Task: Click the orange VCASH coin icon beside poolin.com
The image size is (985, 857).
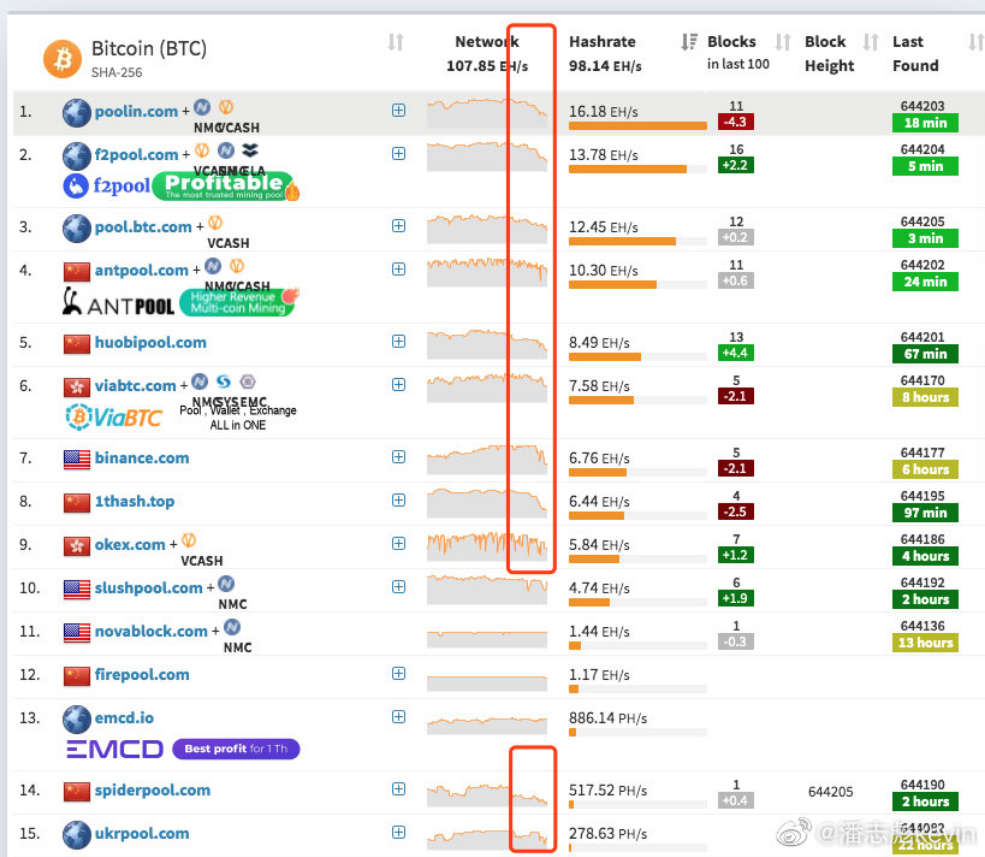Action: pos(226,107)
